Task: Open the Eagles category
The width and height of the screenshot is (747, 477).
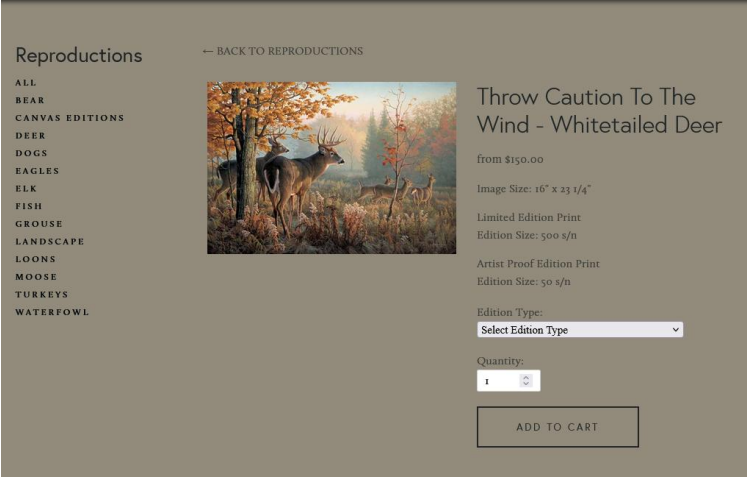Action: pyautogui.click(x=37, y=171)
